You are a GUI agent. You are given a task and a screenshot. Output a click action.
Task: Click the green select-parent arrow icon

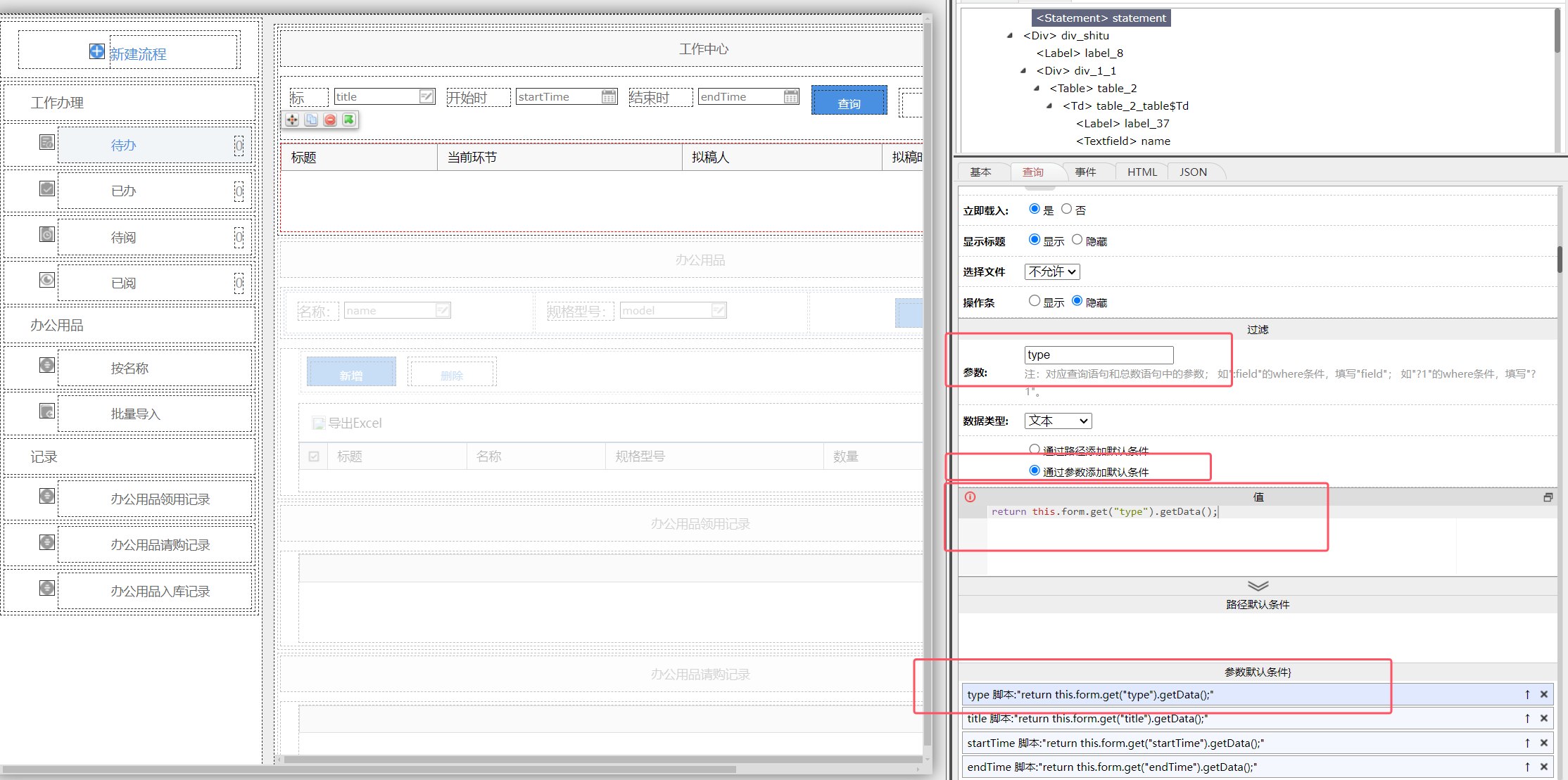point(349,120)
